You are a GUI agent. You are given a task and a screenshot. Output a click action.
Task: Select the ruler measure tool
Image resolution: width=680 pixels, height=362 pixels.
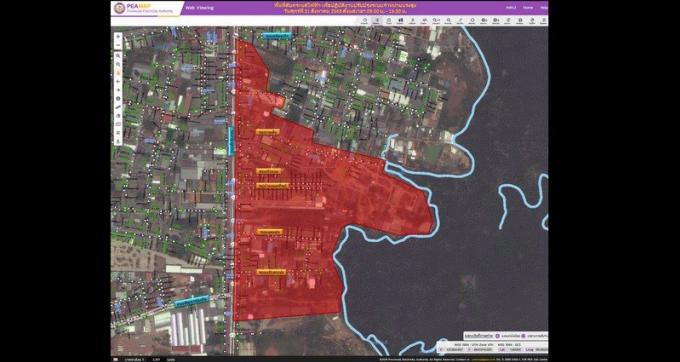click(x=118, y=107)
